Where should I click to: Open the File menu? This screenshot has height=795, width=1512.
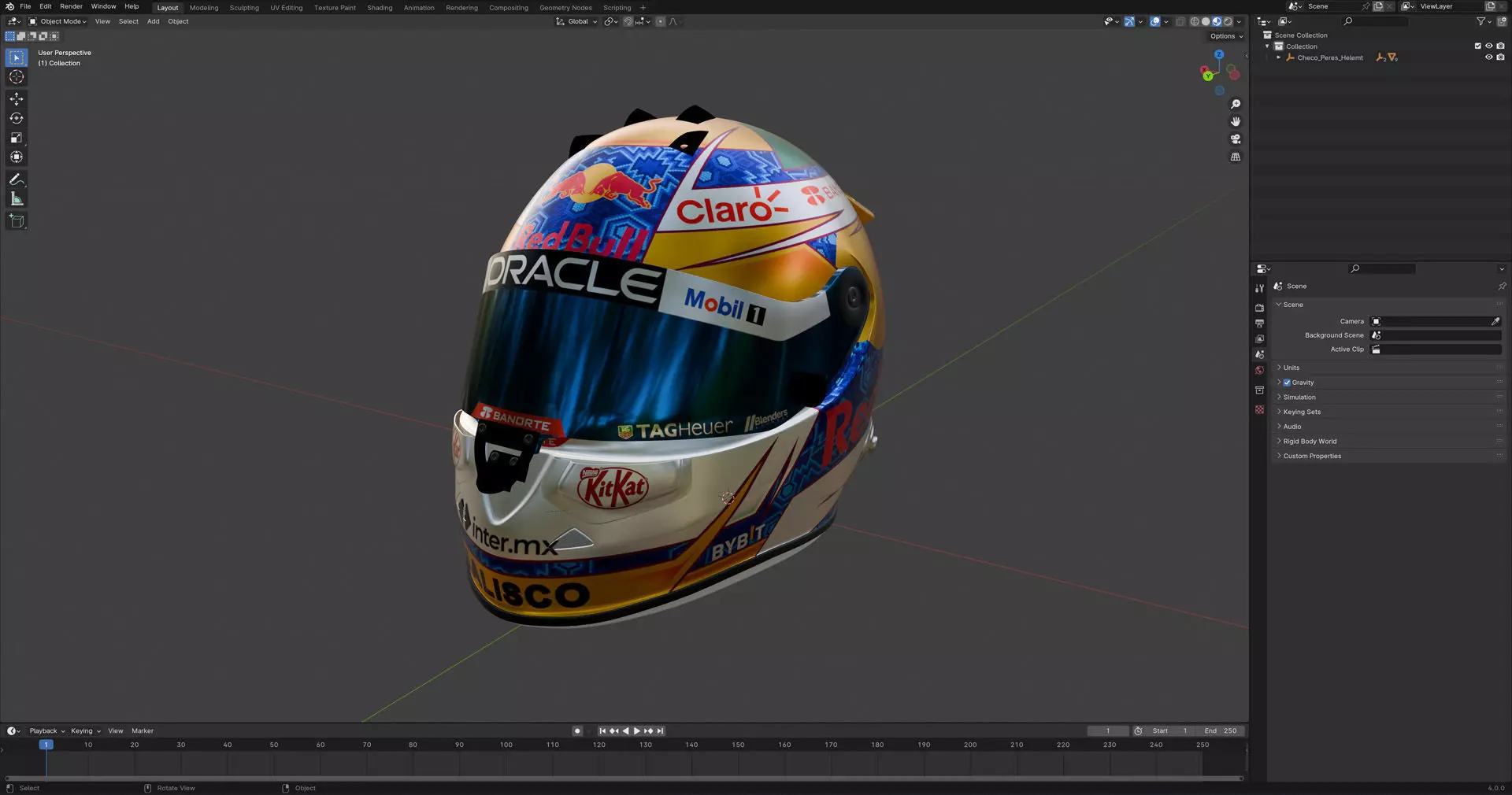pos(25,6)
